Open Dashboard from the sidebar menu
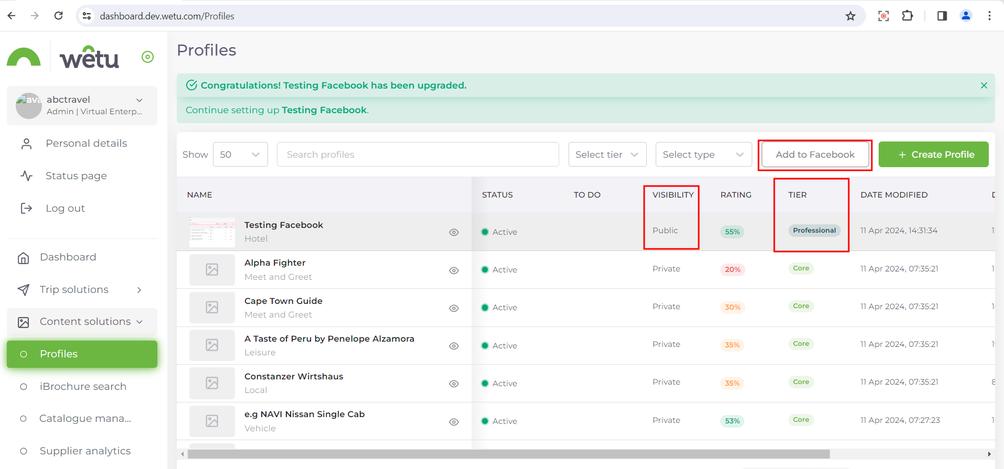Screen dimensions: 1004x469 coord(68,257)
